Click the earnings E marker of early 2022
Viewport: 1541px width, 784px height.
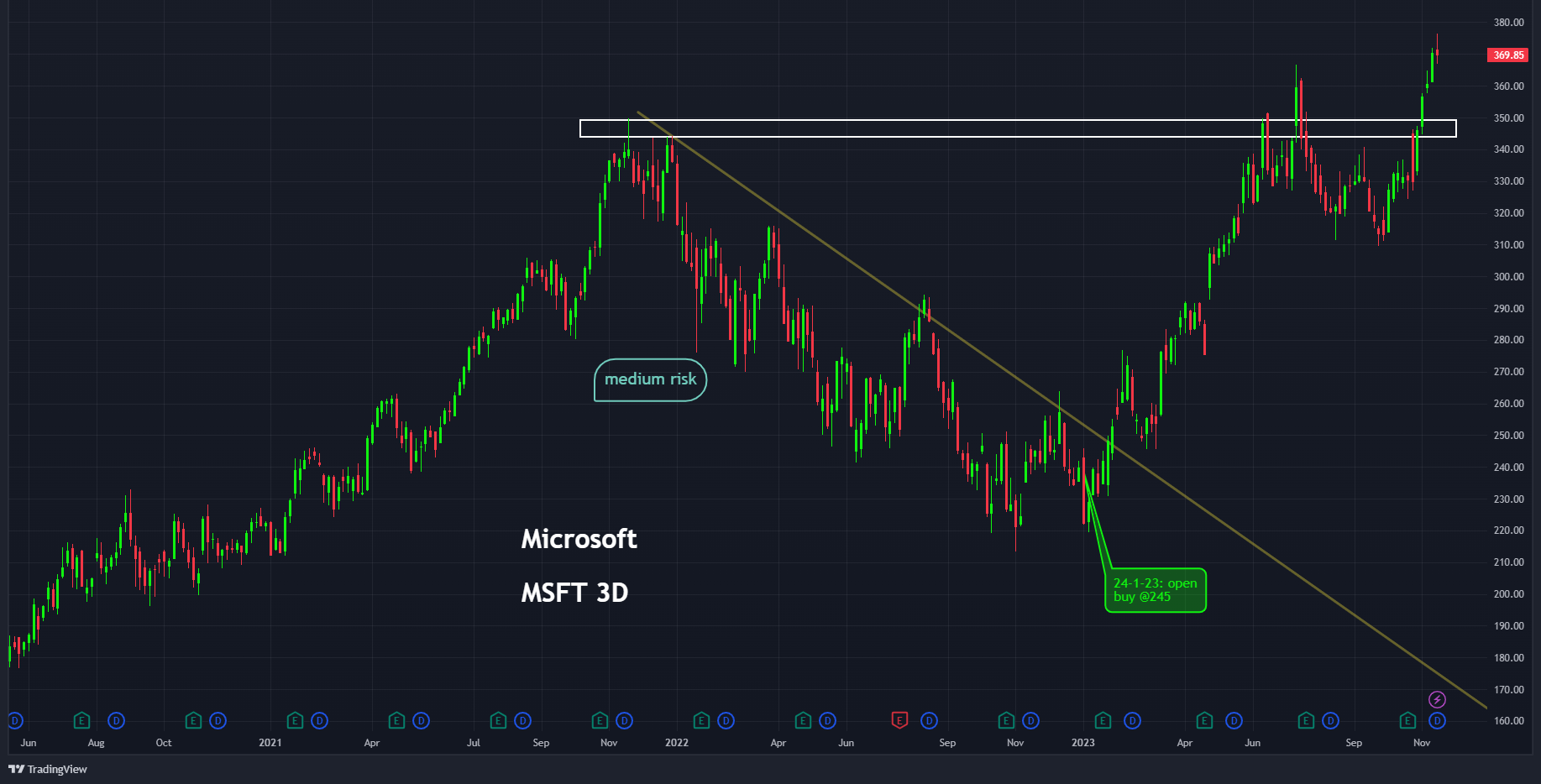pos(701,720)
